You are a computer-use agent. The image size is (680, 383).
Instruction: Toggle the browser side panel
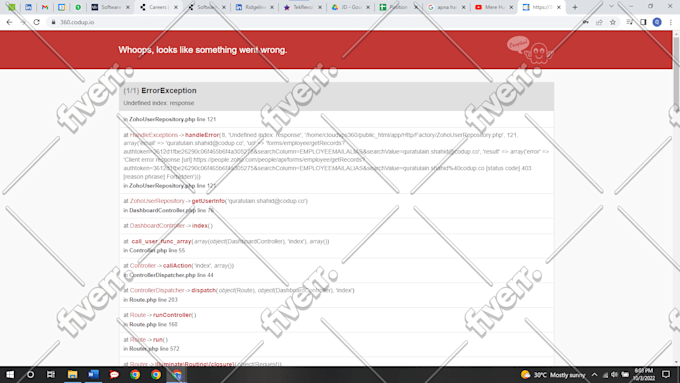643,22
